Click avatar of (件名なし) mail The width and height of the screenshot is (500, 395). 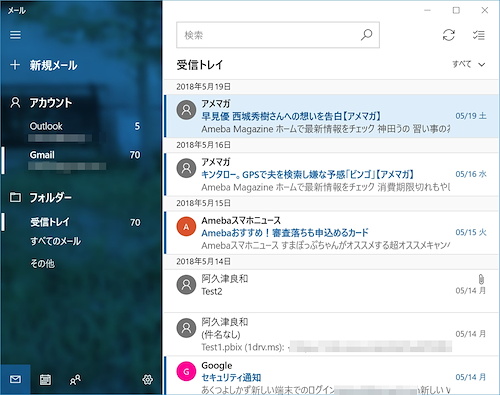186,328
